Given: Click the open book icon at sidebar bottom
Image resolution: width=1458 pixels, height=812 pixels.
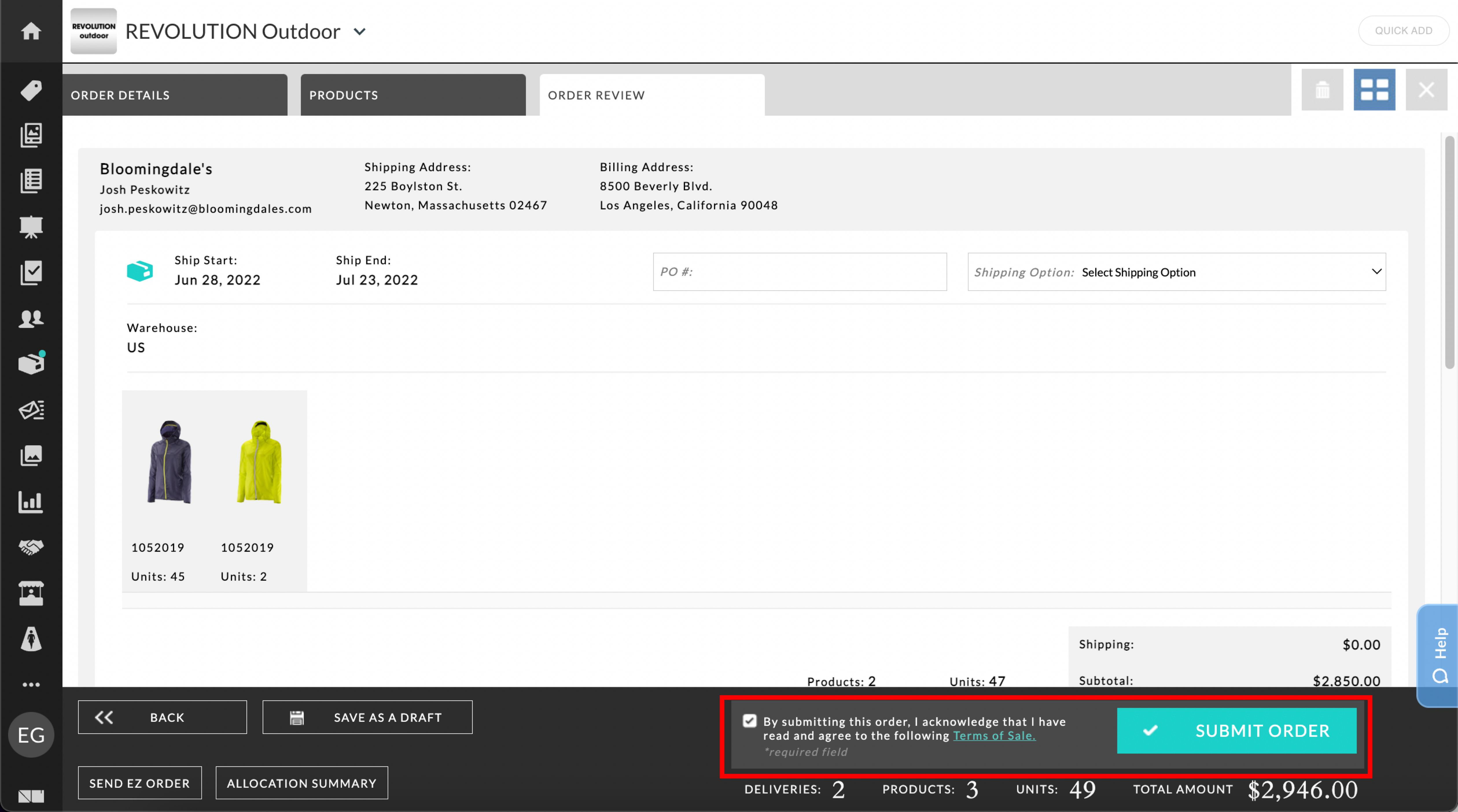Looking at the screenshot, I should point(31,796).
